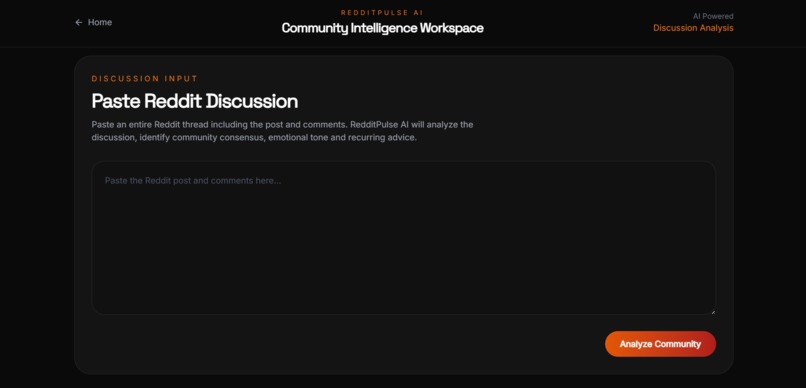
Task: Click the DISCUSSION INPUT label
Action: (144, 79)
